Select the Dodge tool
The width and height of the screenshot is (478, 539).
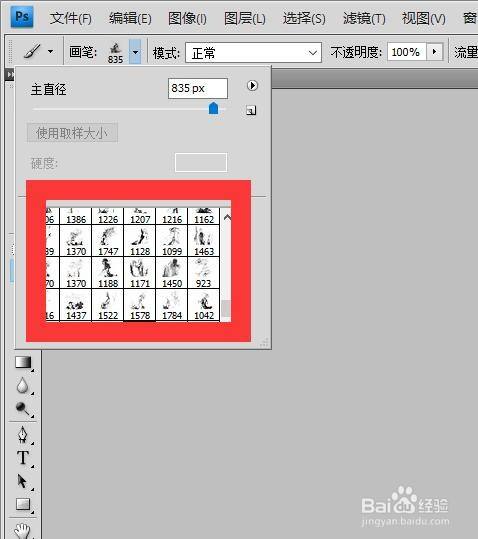23,409
